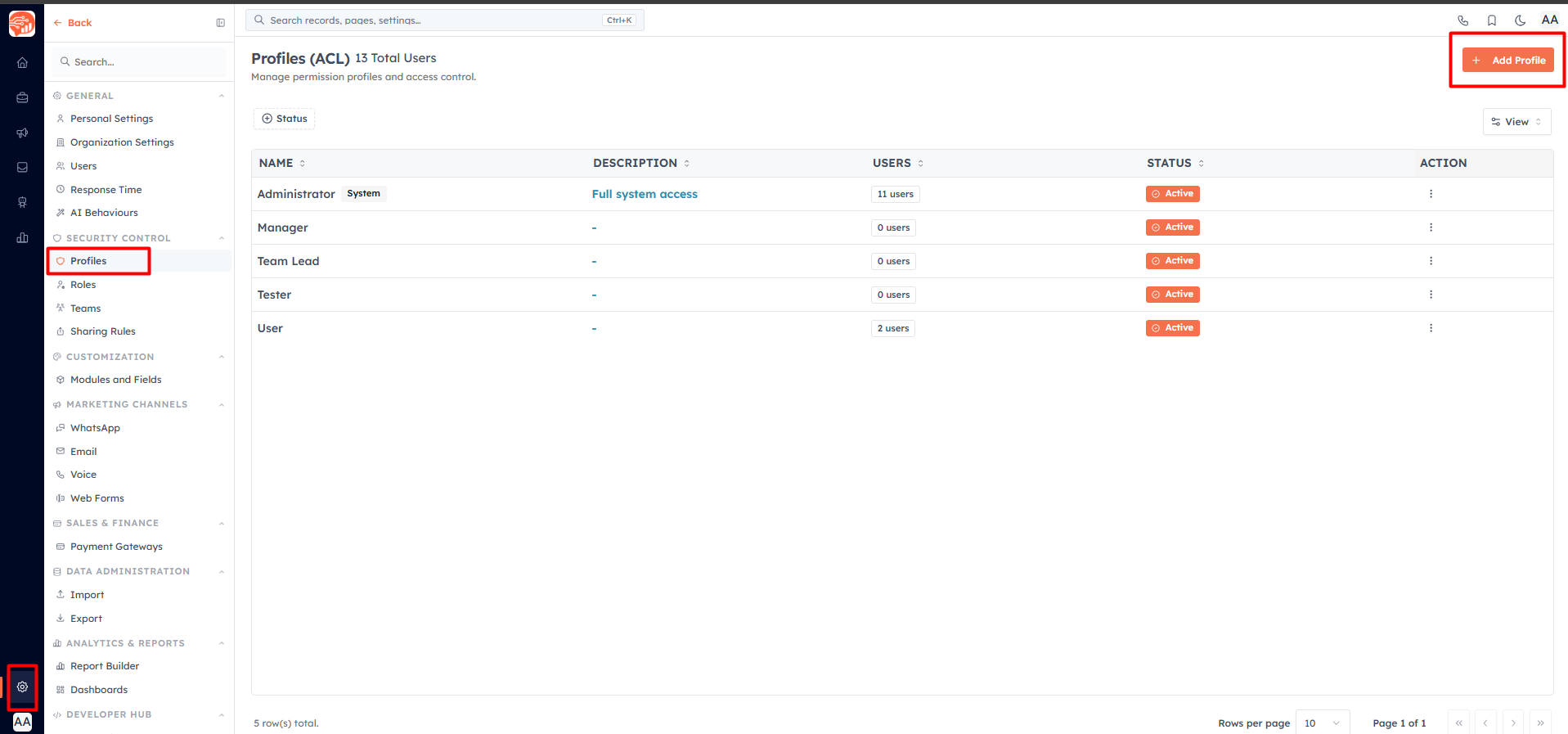Open the inbox icon in left rail
The width and height of the screenshot is (1568, 734).
click(x=22, y=167)
